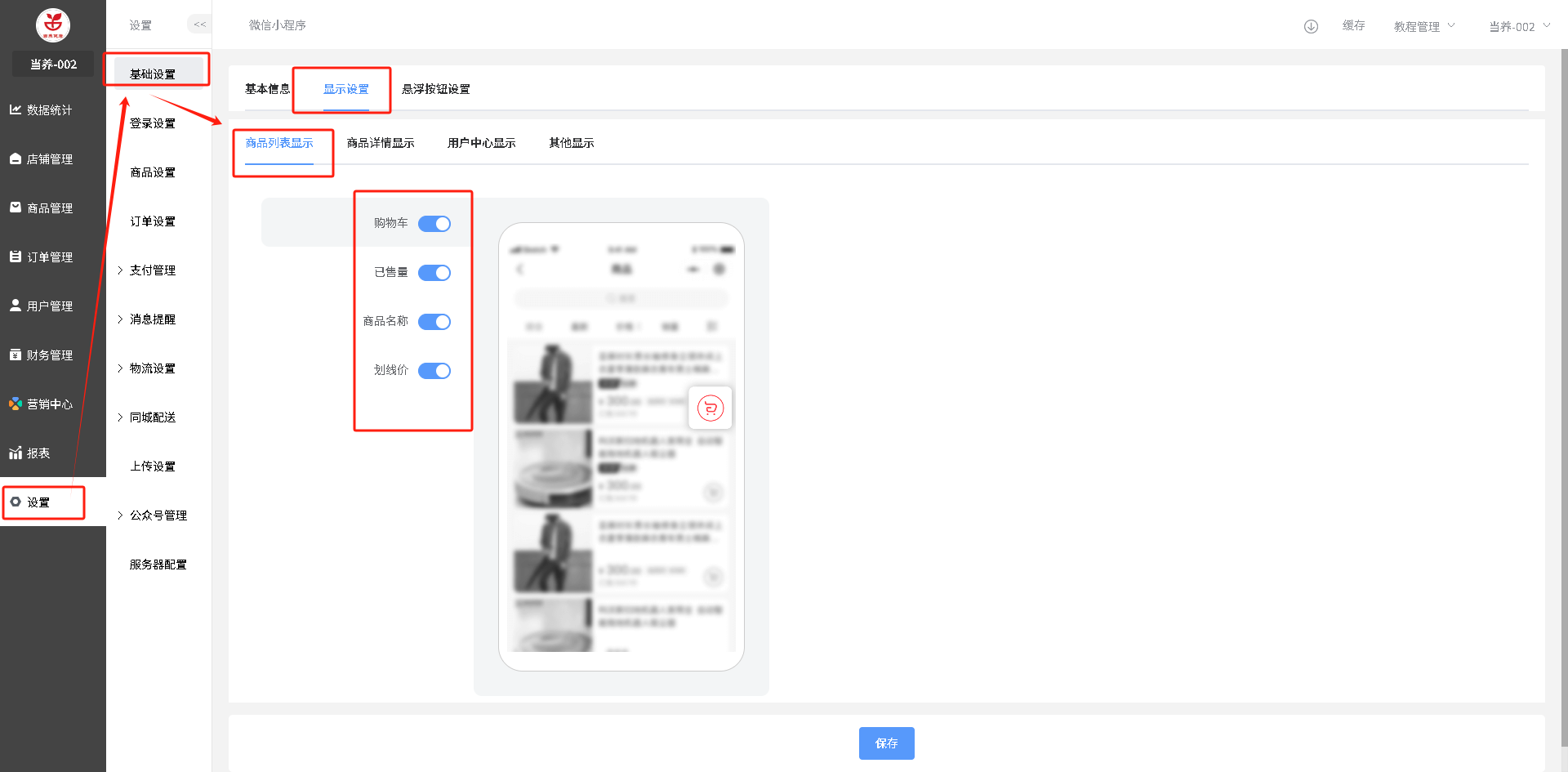Image resolution: width=1568 pixels, height=772 pixels.
Task: Toggle the 购物车 shopping cart switch
Action: point(434,224)
